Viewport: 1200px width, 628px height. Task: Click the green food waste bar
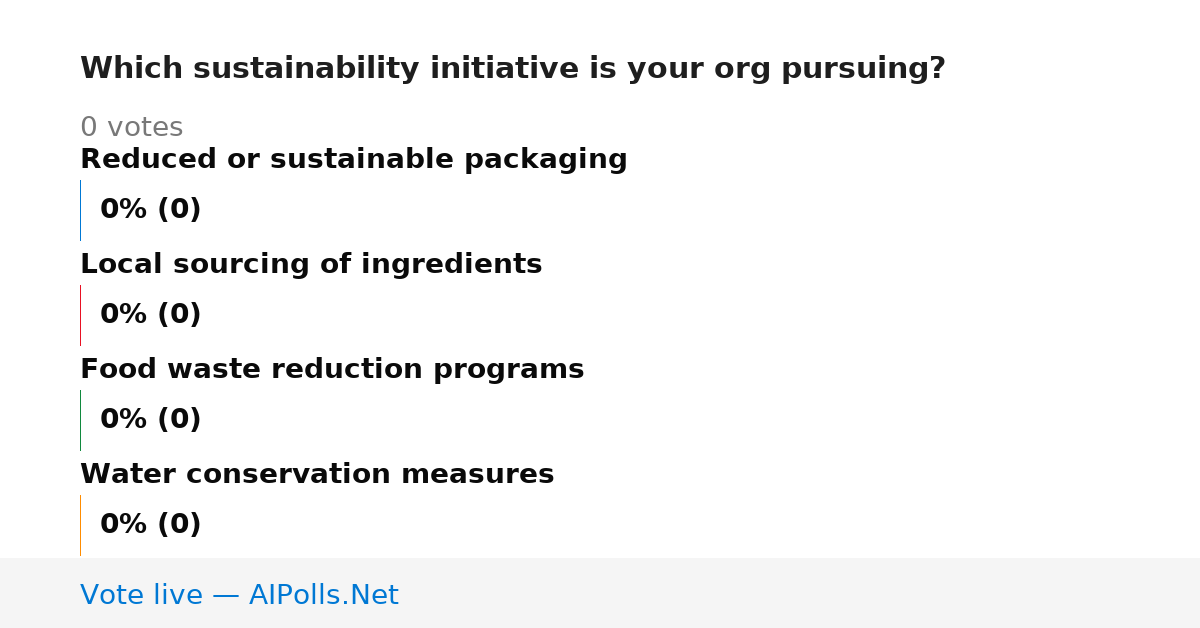[80, 420]
